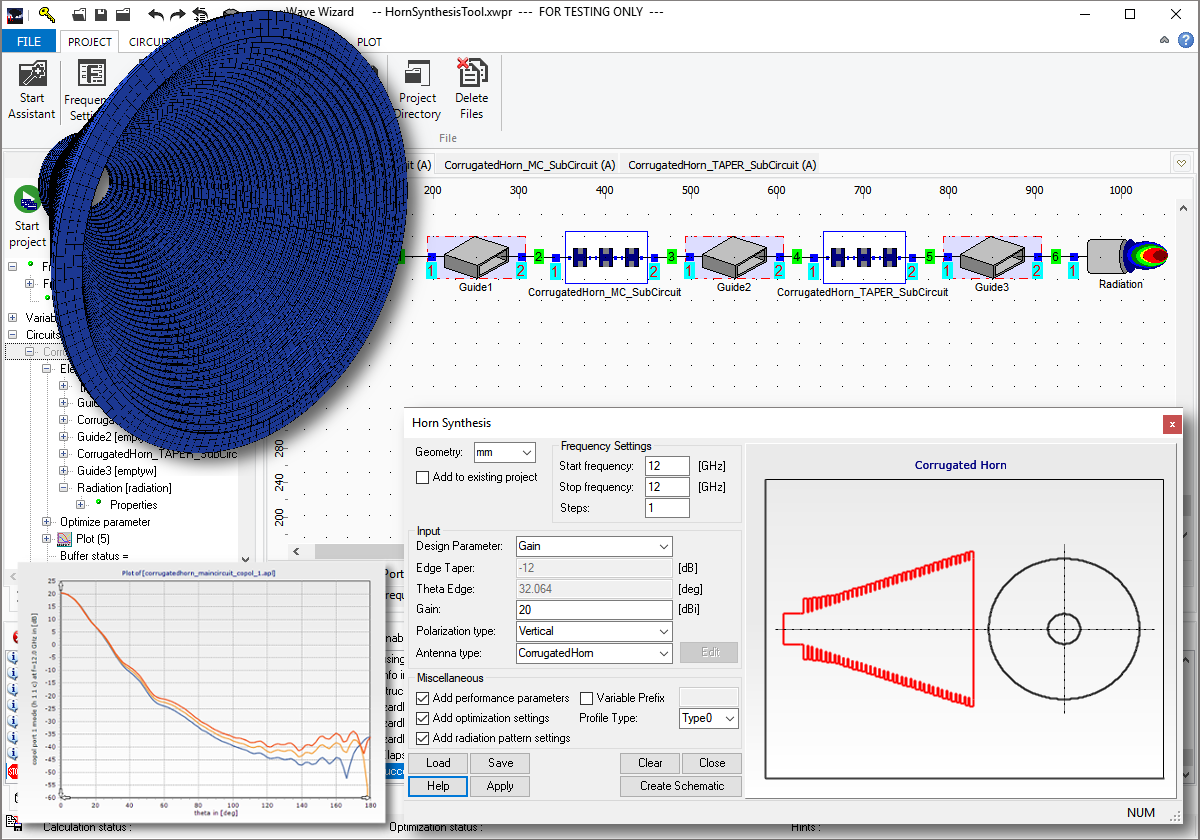Select Properties under Radiation in tree
Image resolution: width=1200 pixels, height=840 pixels.
[x=133, y=505]
